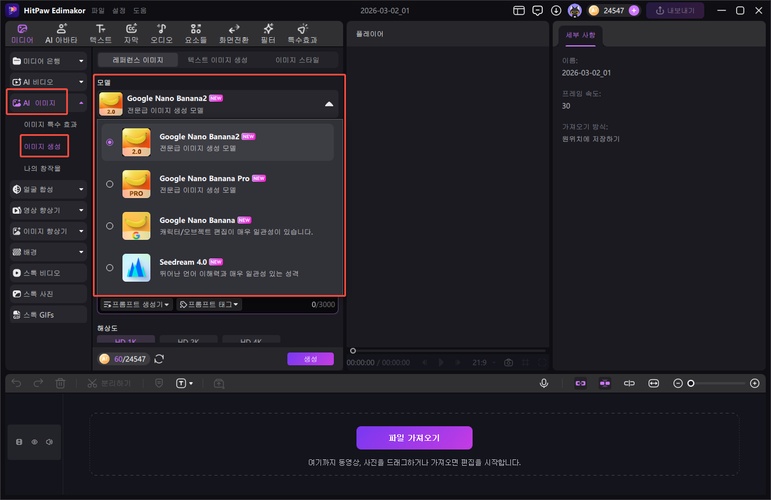
Task: Open 나의 창작물 my creations in sidebar
Action: click(42, 168)
